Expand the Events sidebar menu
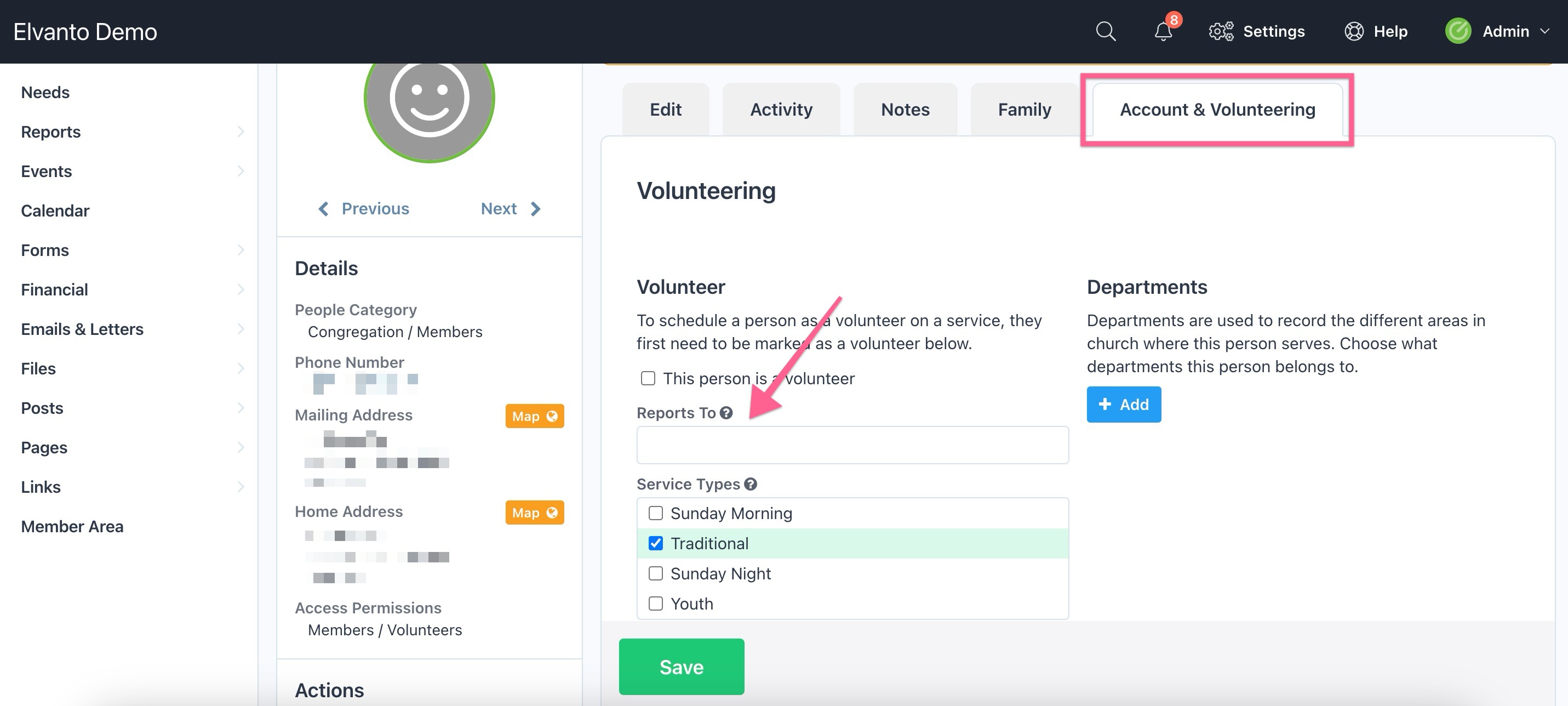This screenshot has height=706, width=1568. tap(241, 171)
